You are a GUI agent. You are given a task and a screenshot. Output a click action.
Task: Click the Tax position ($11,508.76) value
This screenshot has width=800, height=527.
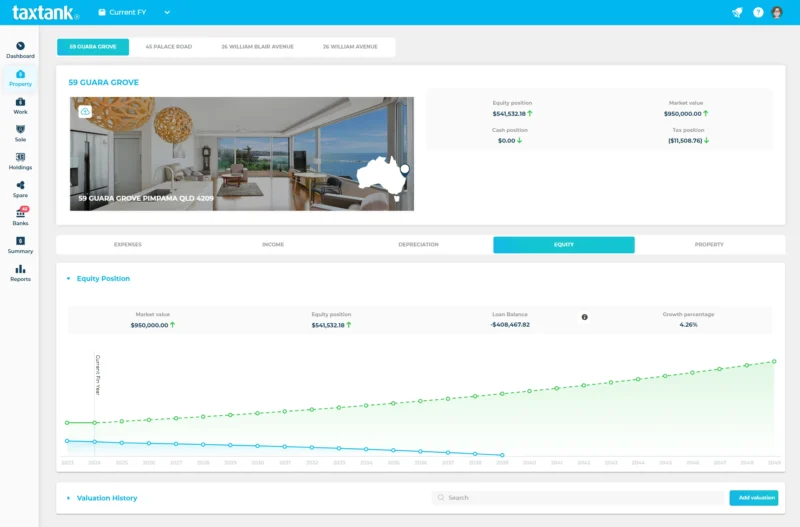[x=688, y=140]
